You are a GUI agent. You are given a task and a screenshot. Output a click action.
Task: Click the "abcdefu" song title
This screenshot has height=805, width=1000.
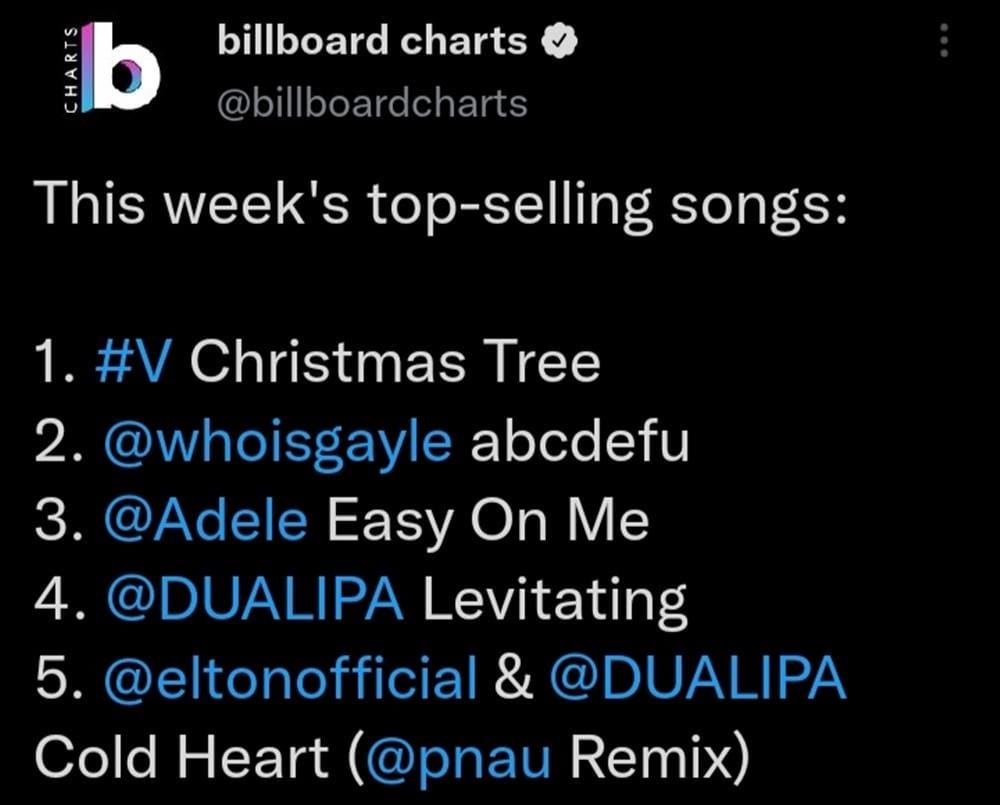pos(580,442)
